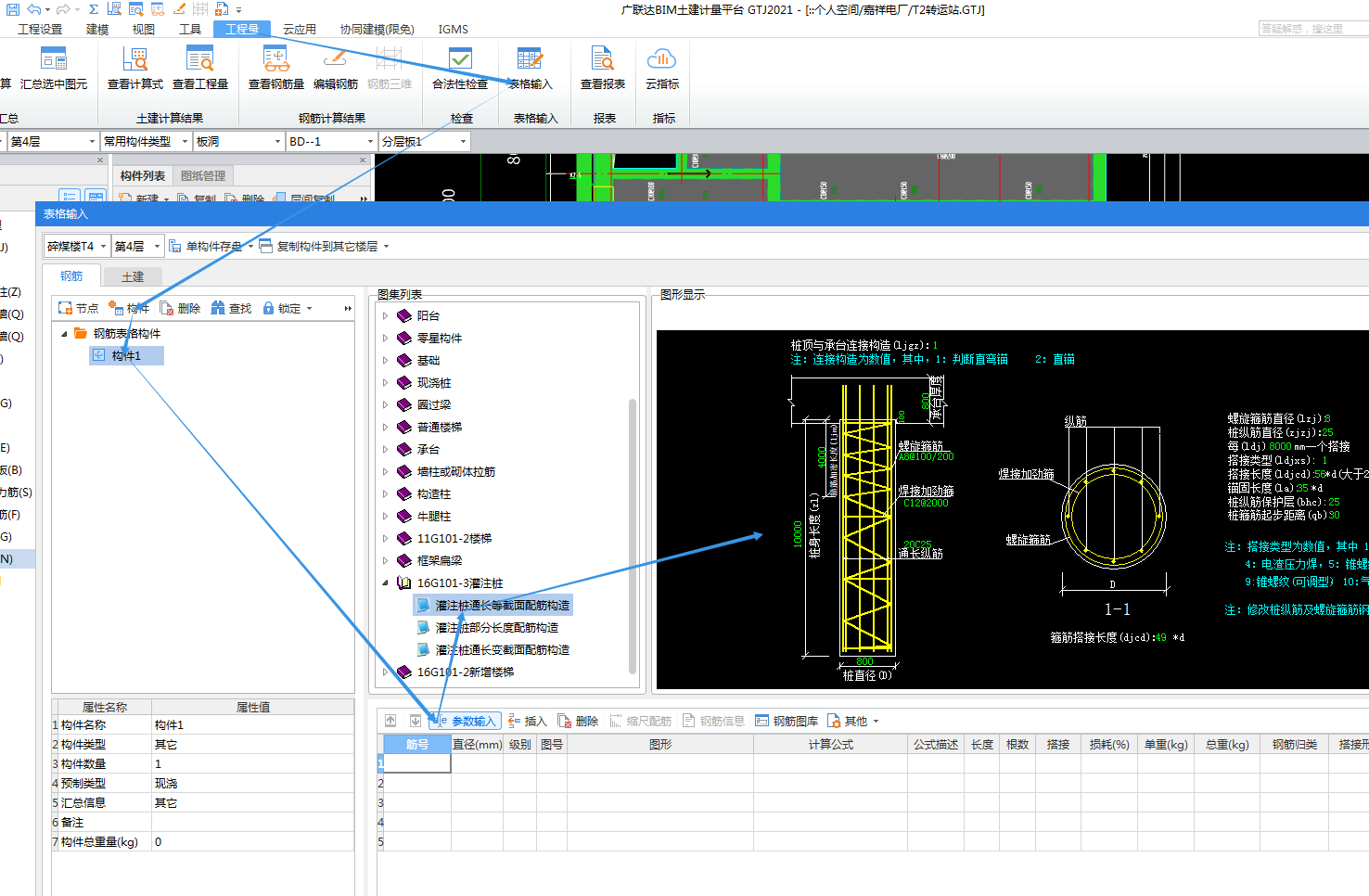1369x896 pixels.
Task: Collapse 钢筋表格构件 tree root
Action: (x=64, y=334)
